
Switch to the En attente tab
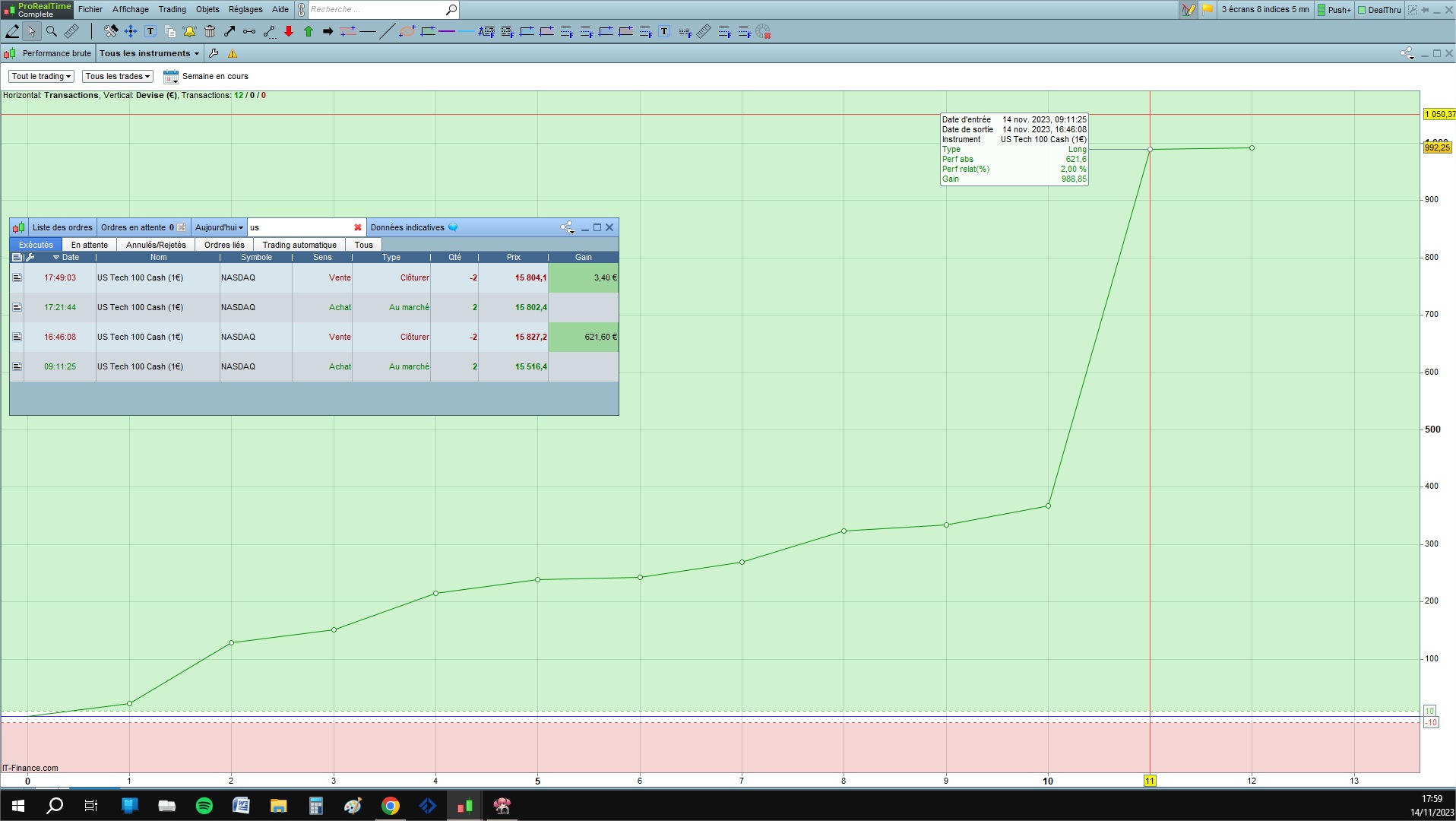point(90,245)
